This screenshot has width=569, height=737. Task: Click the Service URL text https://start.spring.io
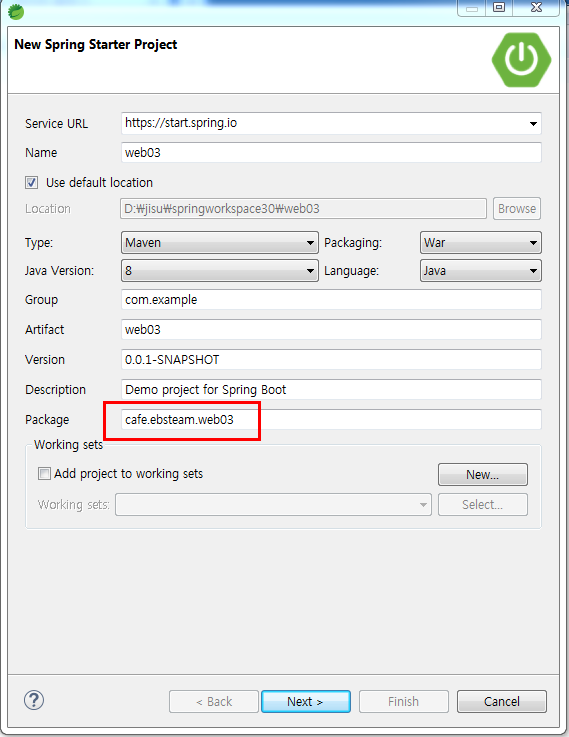pyautogui.click(x=181, y=123)
